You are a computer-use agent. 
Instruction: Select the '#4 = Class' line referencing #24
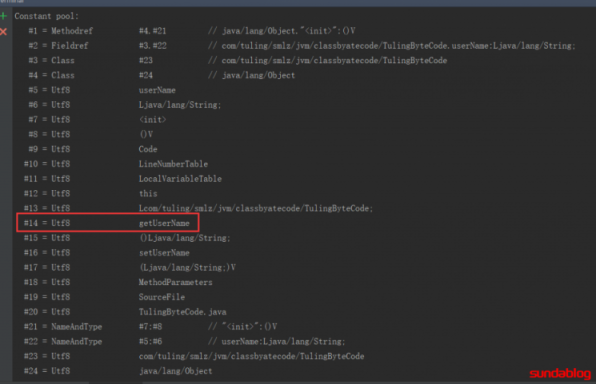(162, 75)
